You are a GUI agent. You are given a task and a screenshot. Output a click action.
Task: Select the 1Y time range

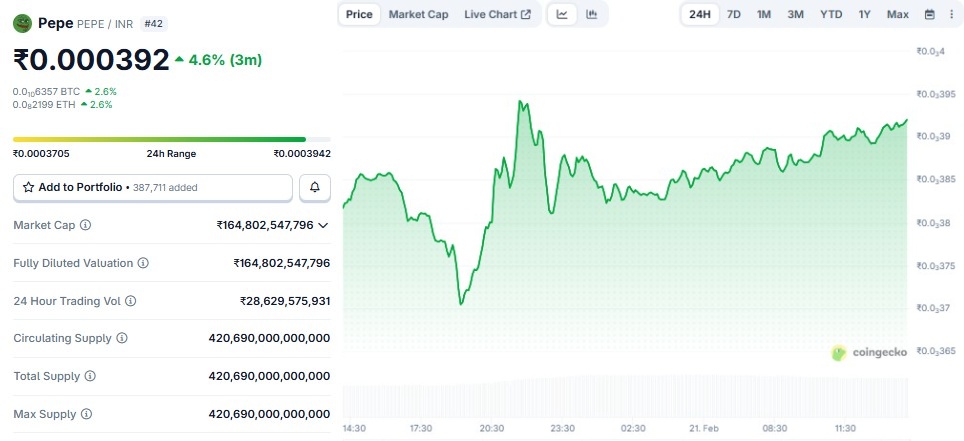click(864, 14)
